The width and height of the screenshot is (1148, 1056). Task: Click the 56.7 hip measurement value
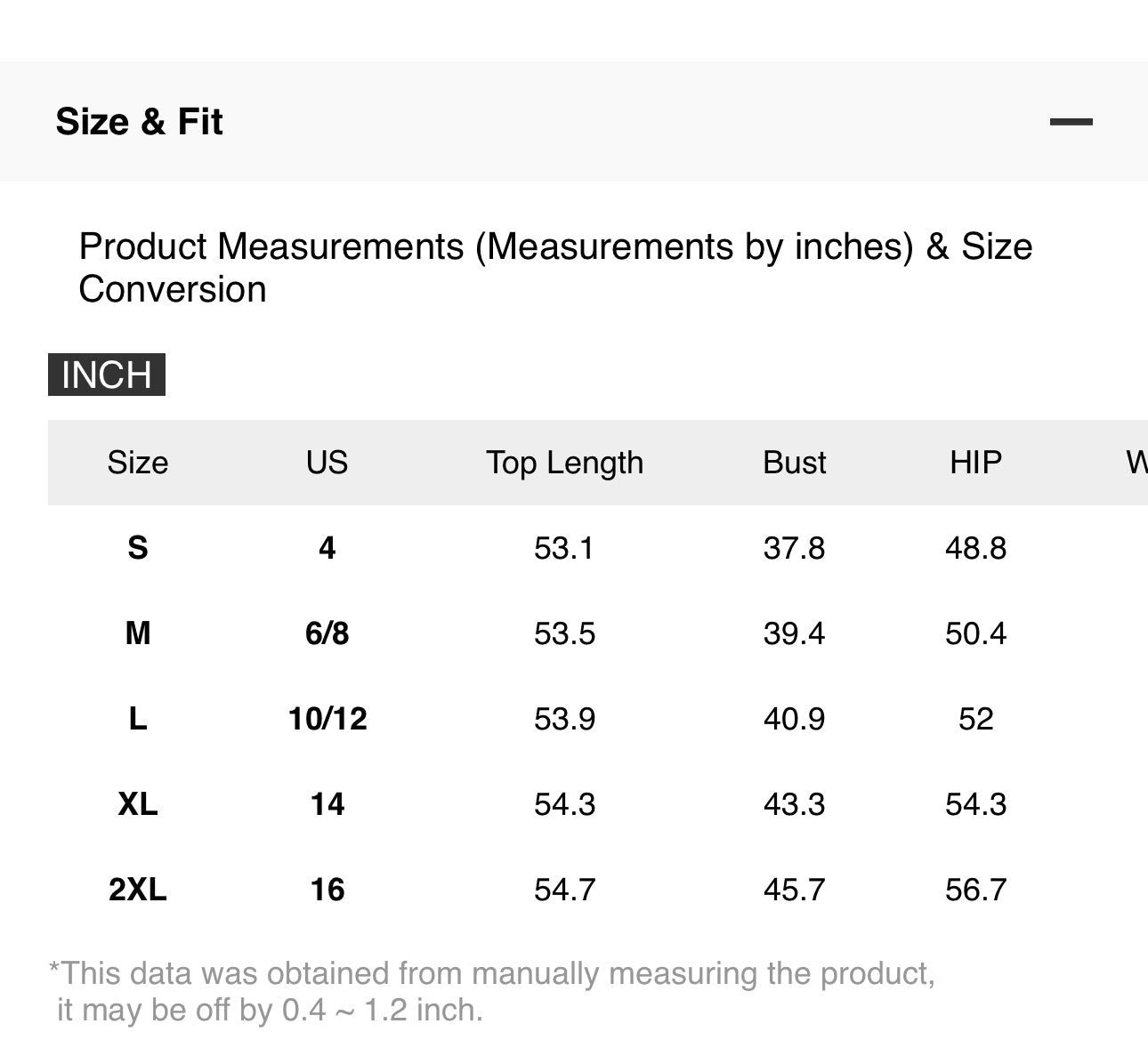coord(975,890)
